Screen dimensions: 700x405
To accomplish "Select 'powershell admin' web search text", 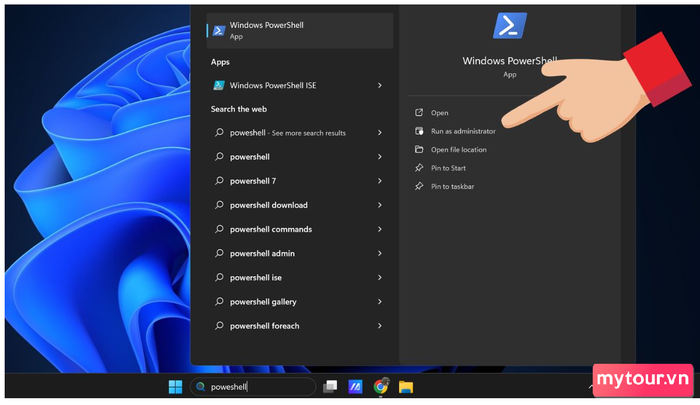I will (x=262, y=253).
